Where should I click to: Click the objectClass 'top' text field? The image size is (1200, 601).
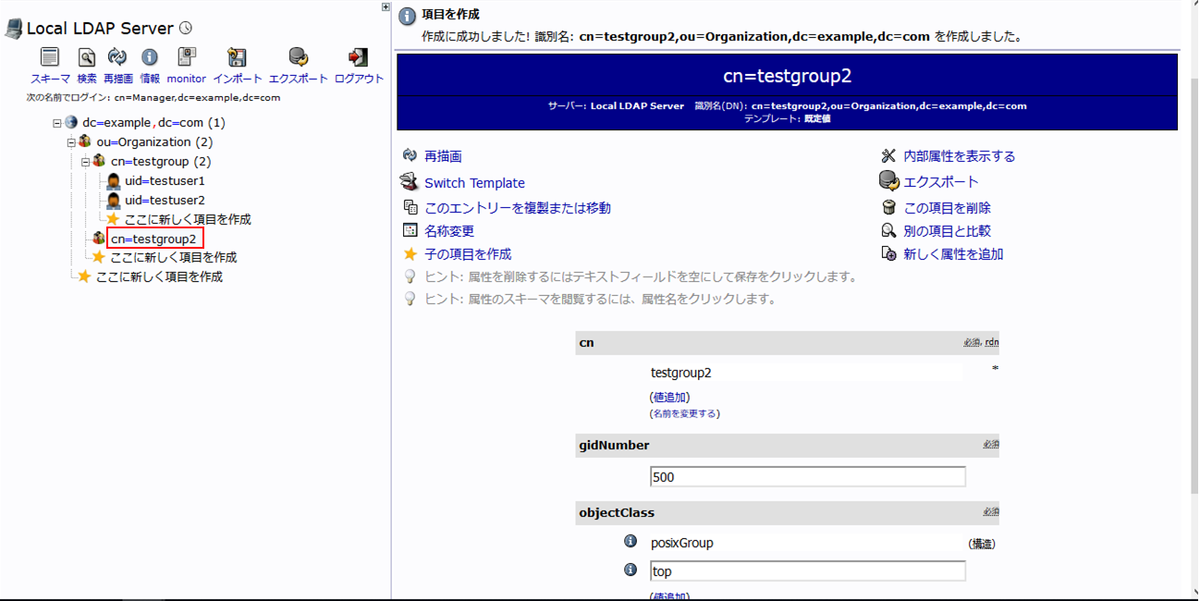coord(807,571)
